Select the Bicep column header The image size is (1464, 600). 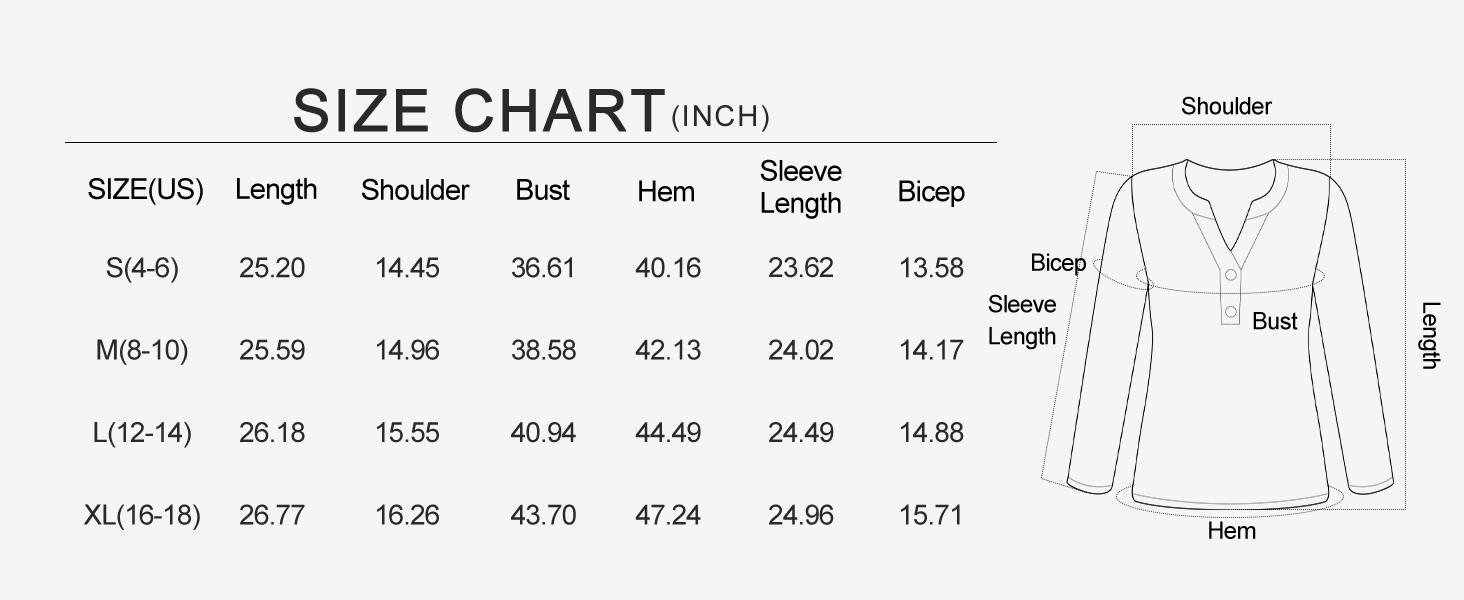click(930, 192)
